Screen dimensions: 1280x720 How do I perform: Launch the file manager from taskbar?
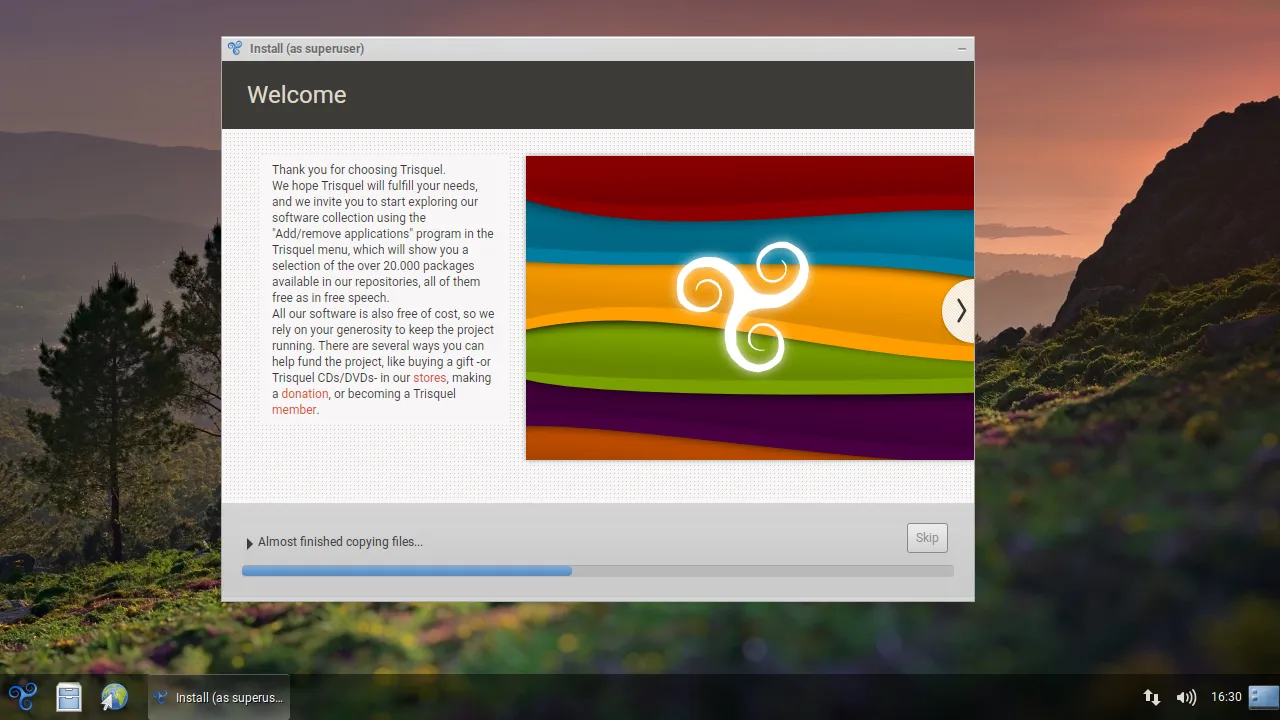68,696
